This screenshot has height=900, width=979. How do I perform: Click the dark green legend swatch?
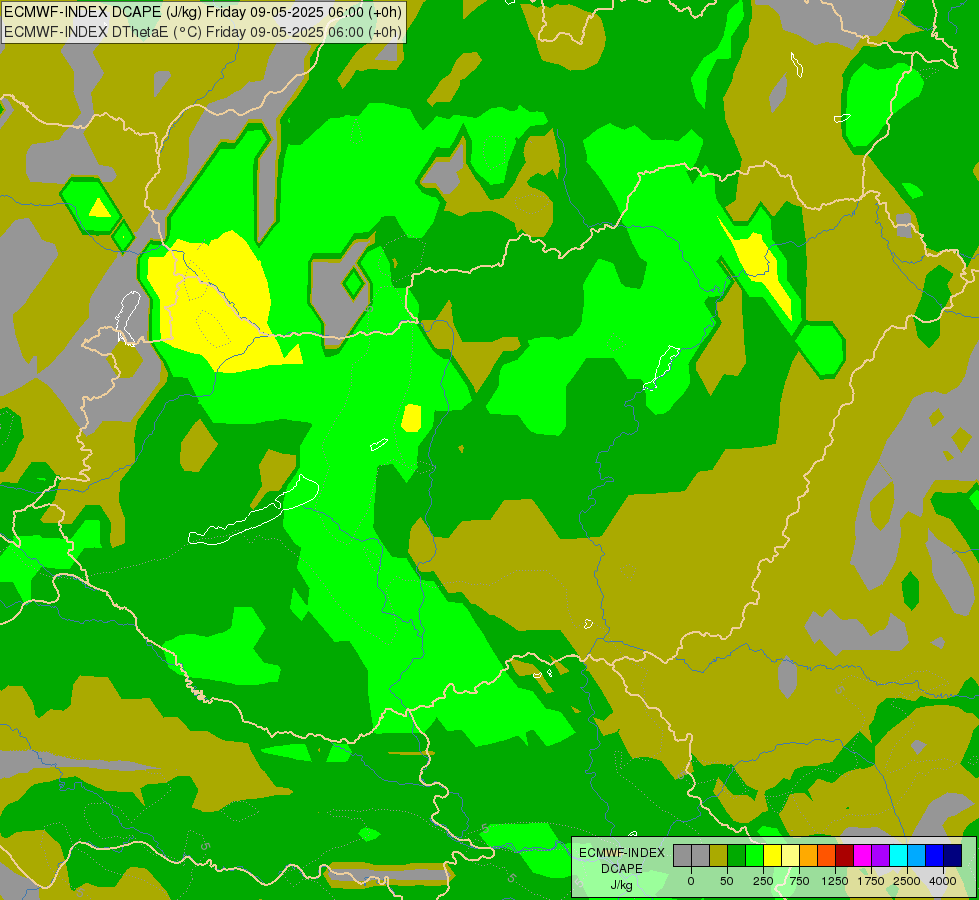[x=737, y=856]
